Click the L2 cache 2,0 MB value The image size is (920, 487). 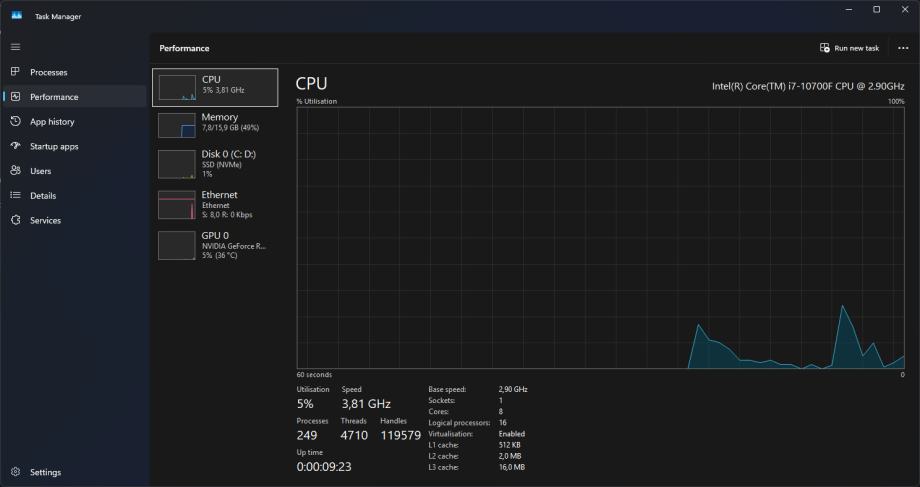tap(511, 456)
